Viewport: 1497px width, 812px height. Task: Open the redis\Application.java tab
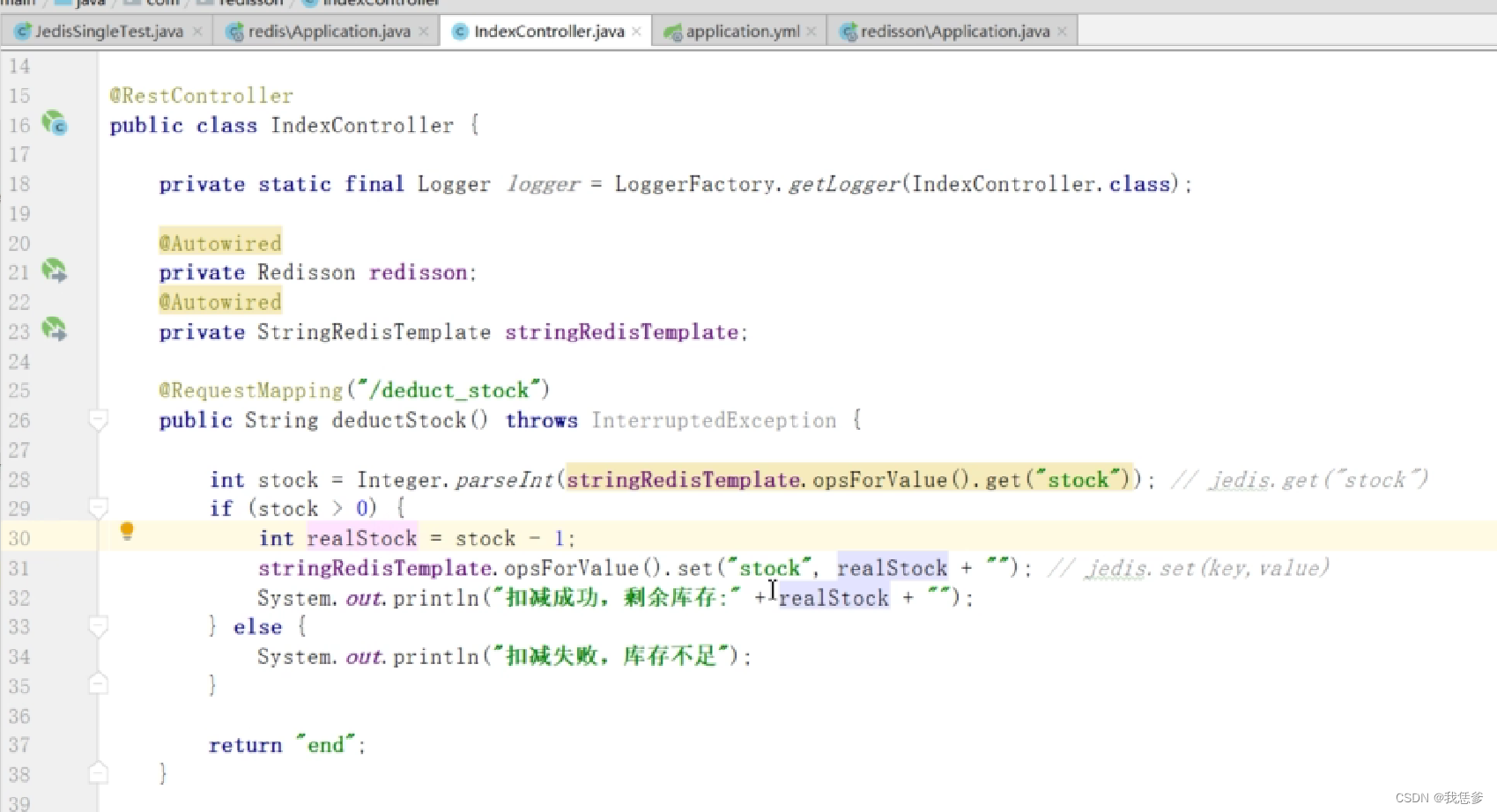click(x=329, y=32)
